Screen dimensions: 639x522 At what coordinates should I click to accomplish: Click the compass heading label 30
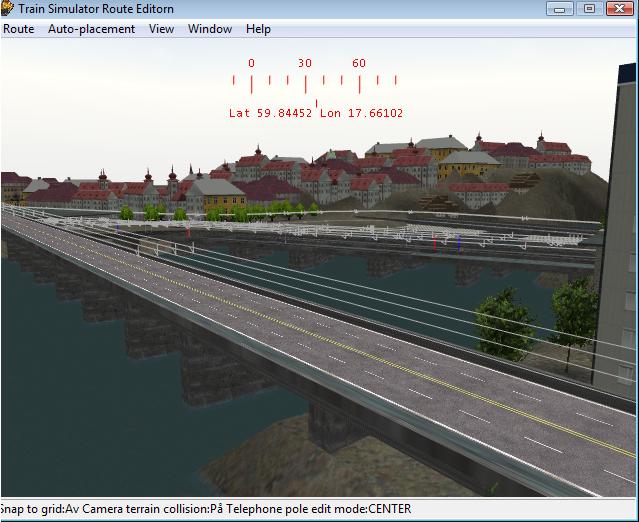(305, 63)
